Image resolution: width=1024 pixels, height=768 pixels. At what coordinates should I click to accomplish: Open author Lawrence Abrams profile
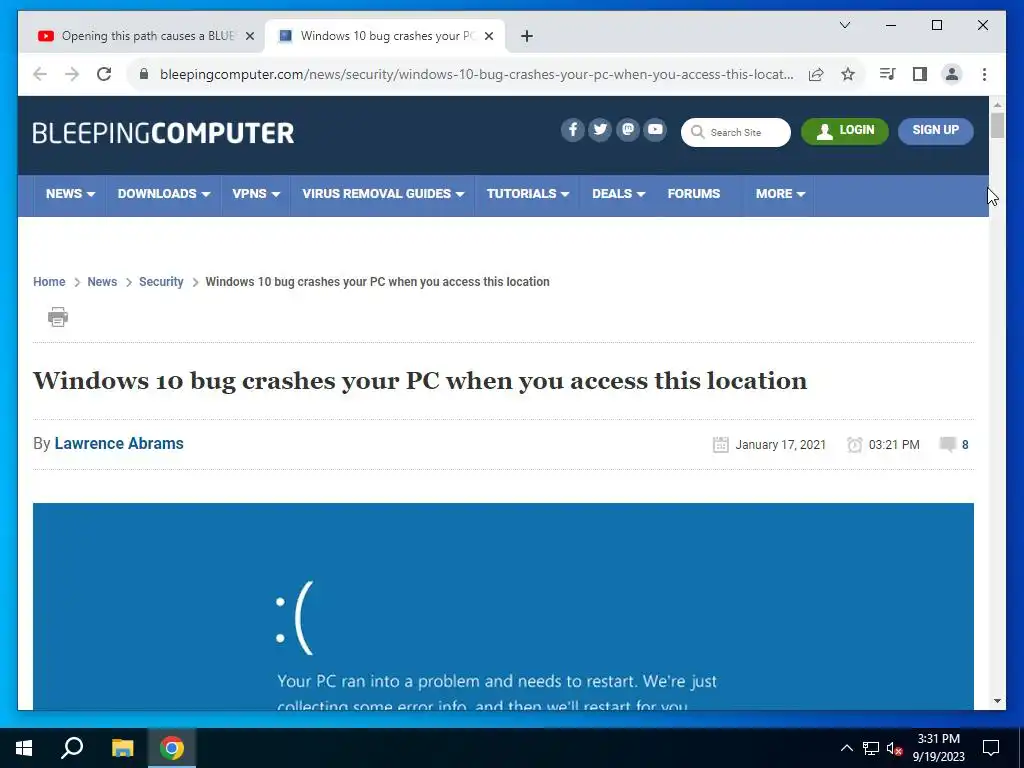[119, 443]
